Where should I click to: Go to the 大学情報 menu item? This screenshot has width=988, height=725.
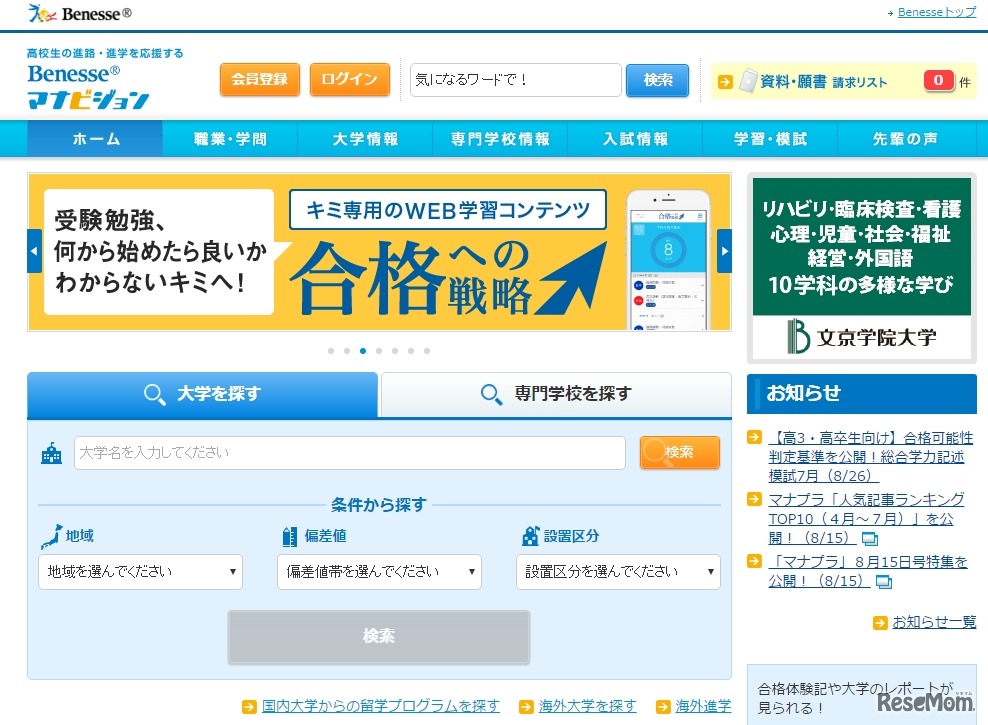pos(365,139)
